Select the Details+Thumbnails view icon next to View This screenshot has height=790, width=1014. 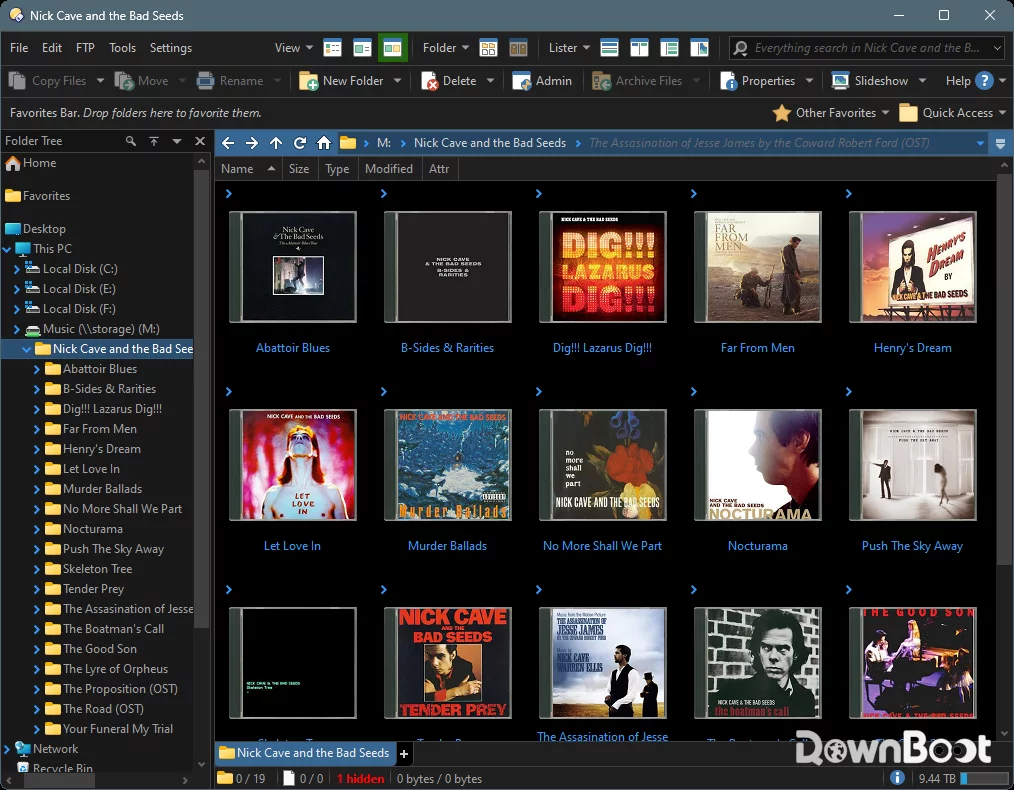(362, 48)
